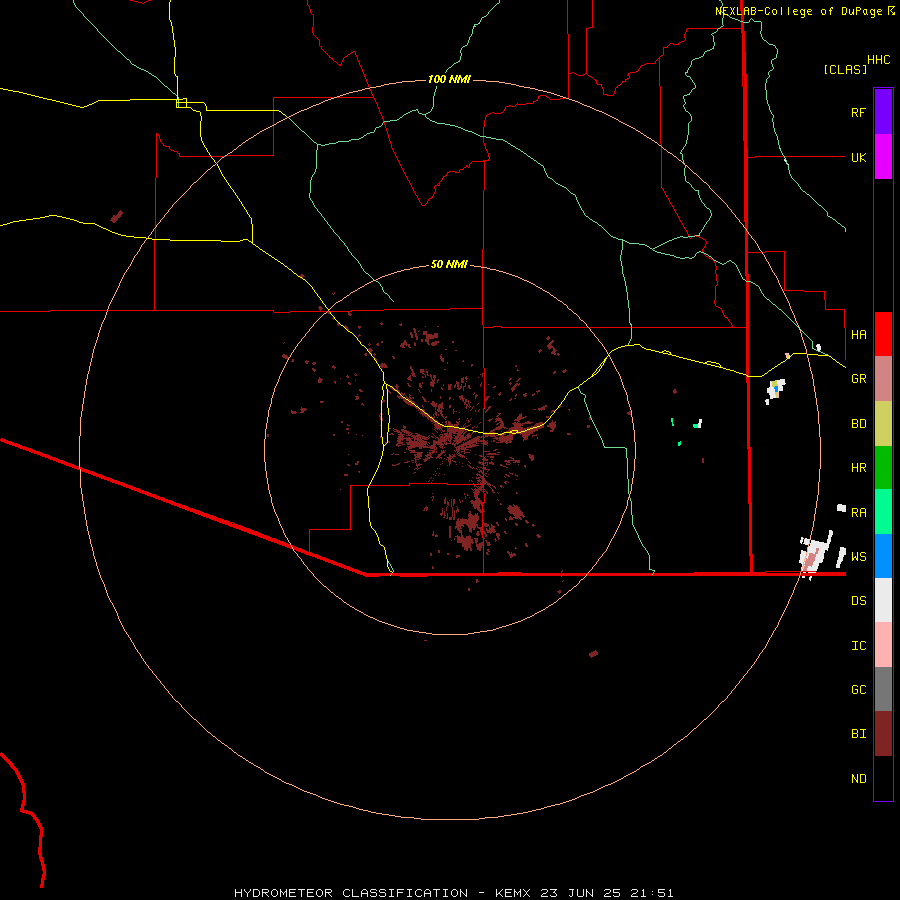
Task: Click the 'HA' legend label
Action: [x=858, y=334]
